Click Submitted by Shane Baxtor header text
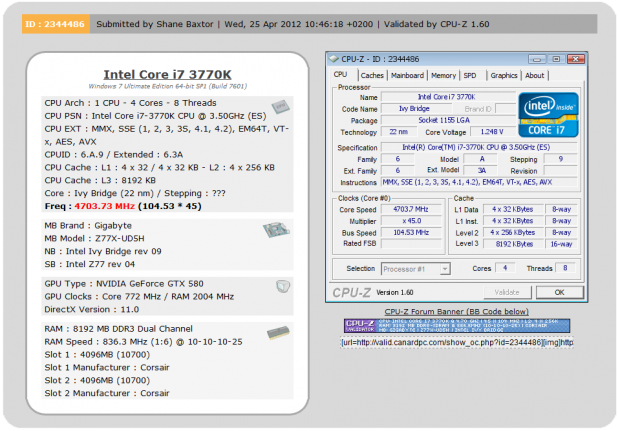 155,24
